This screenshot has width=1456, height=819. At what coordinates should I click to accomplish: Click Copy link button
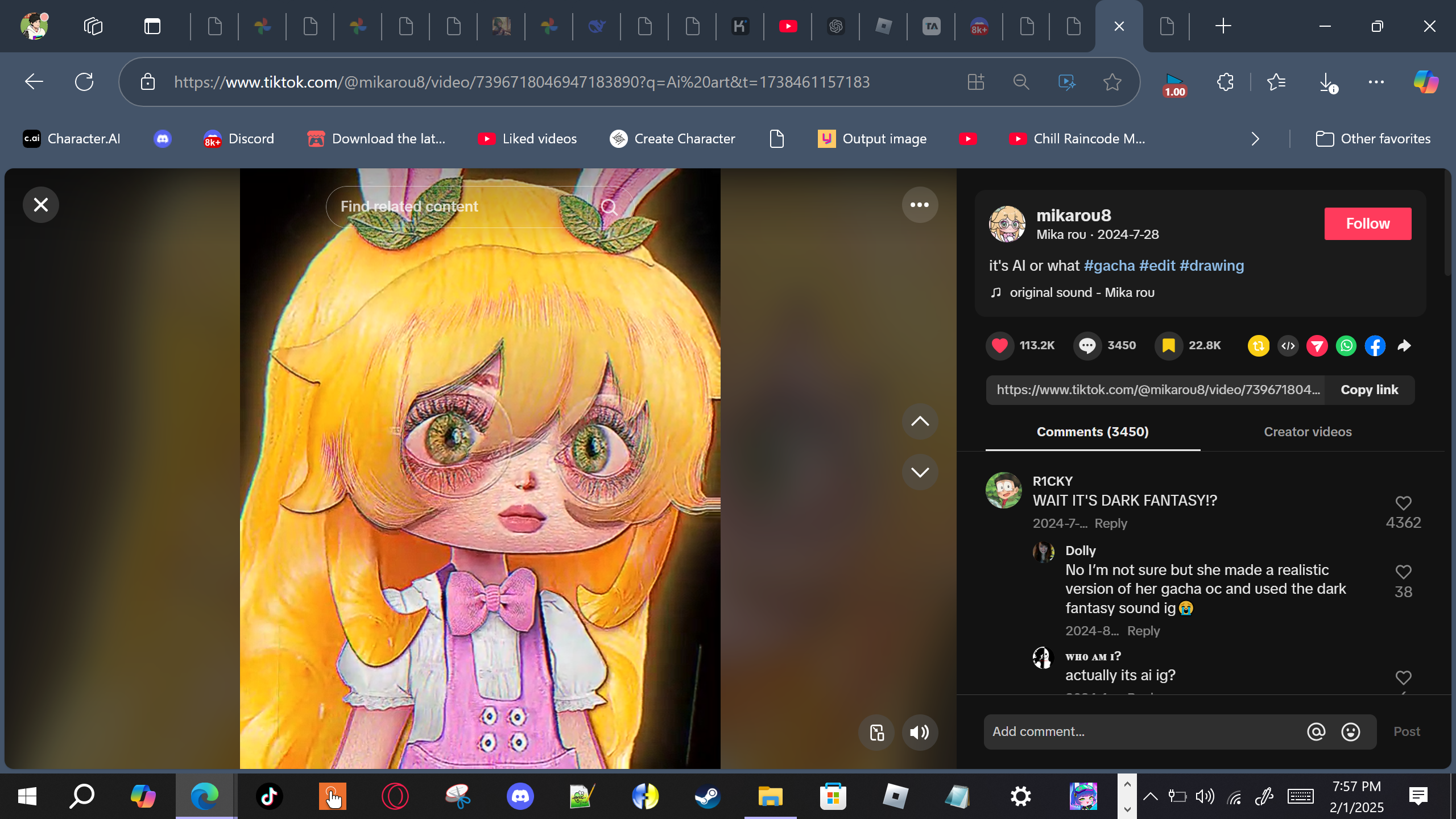point(1369,390)
